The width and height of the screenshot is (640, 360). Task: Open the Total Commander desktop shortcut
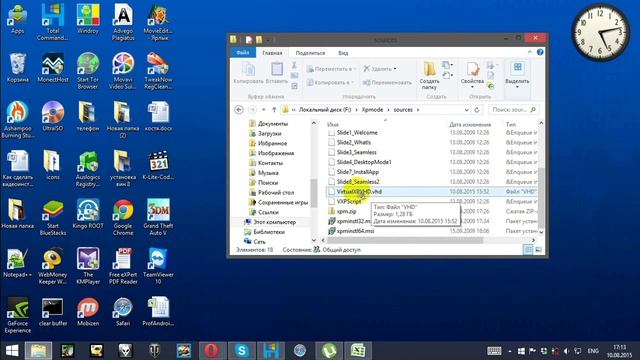(x=53, y=22)
